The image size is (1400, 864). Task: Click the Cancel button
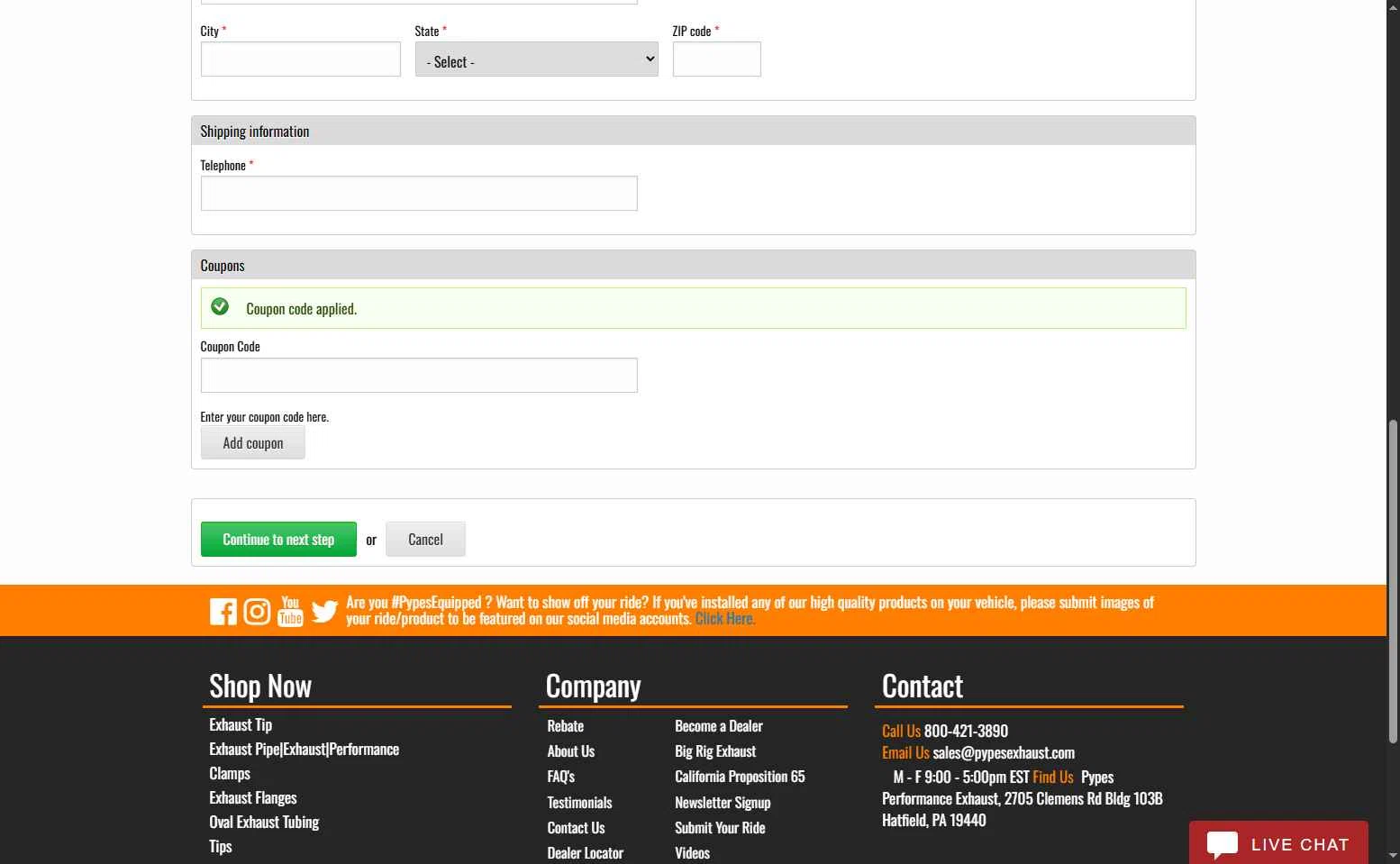coord(425,540)
